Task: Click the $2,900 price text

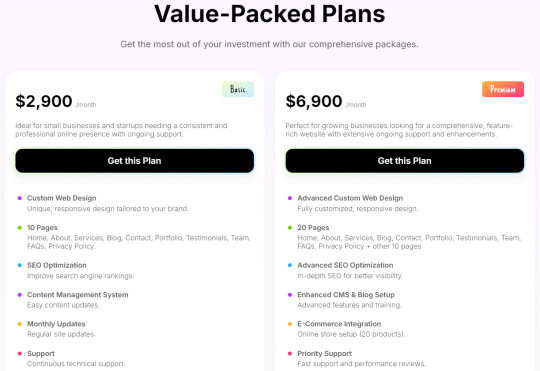Action: pyautogui.click(x=44, y=101)
